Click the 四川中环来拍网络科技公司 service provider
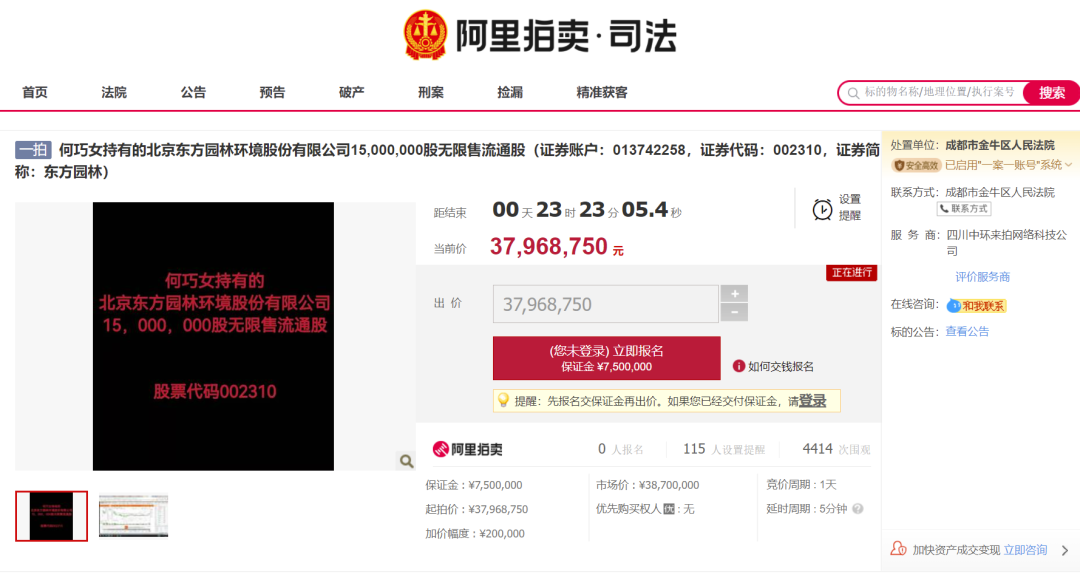The image size is (1080, 583). 1006,243
